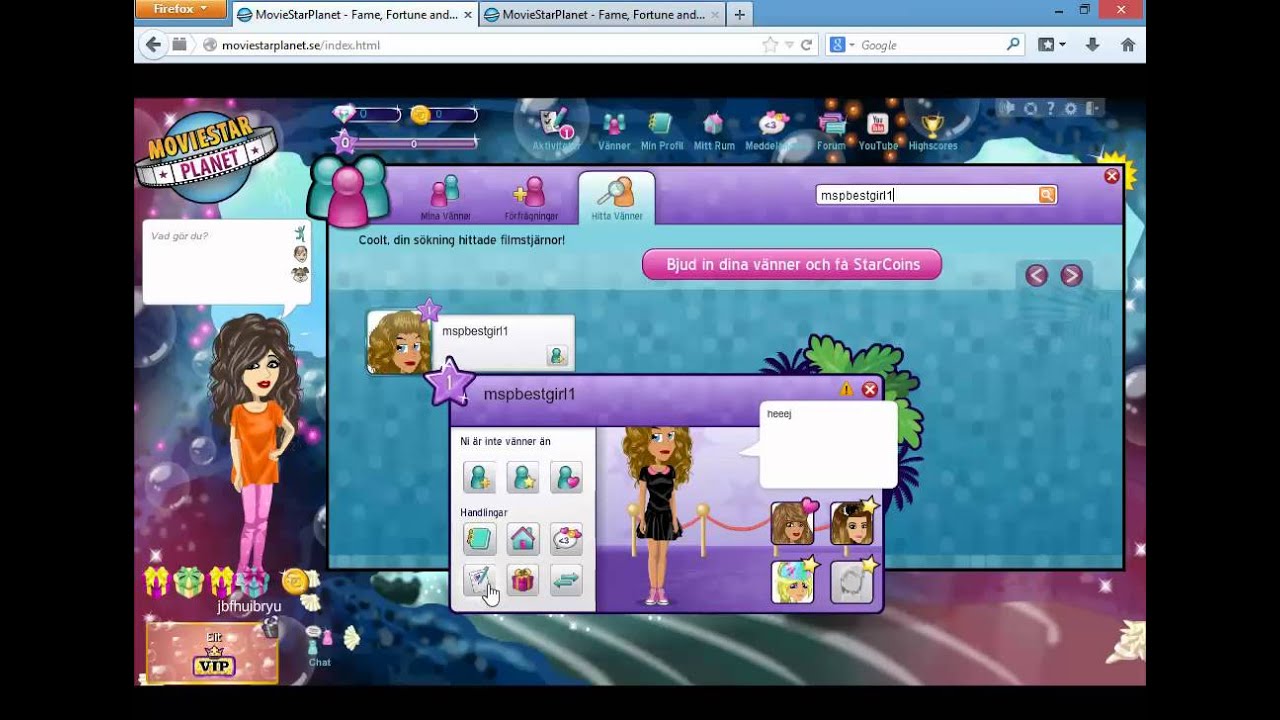Close the mspbestgirl1 profile popup
The height and width of the screenshot is (720, 1280).
point(870,390)
